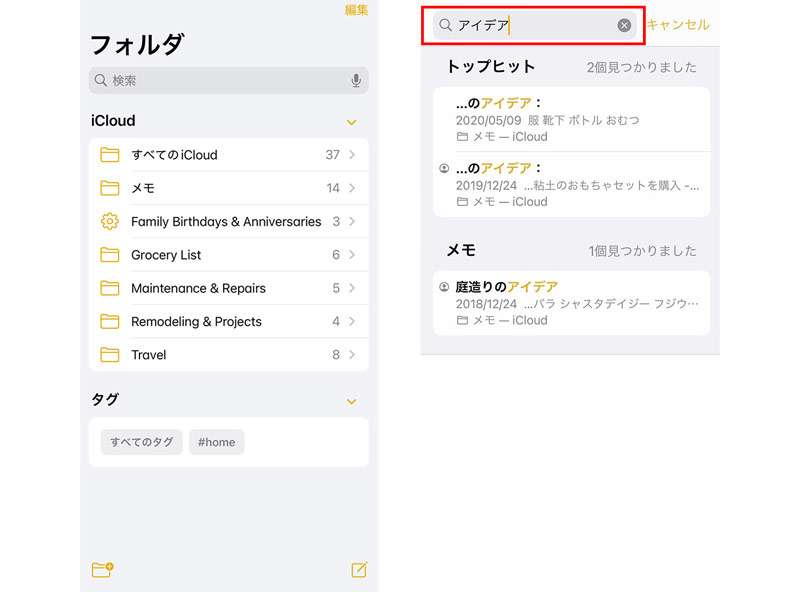This screenshot has width=800, height=592.
Task: Click the folder icon beside Grocery List
Action: pos(110,255)
